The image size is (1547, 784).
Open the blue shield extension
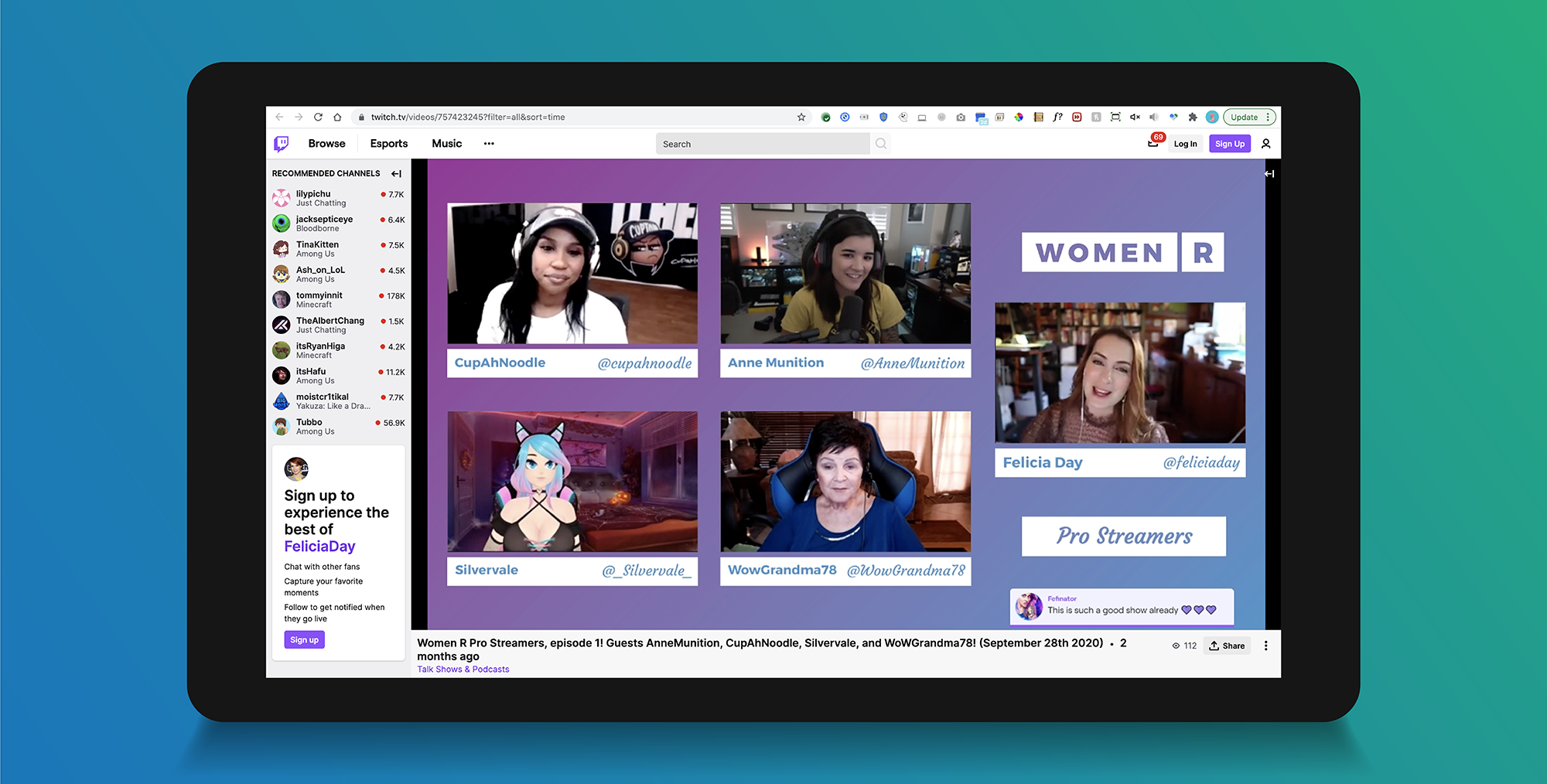883,118
